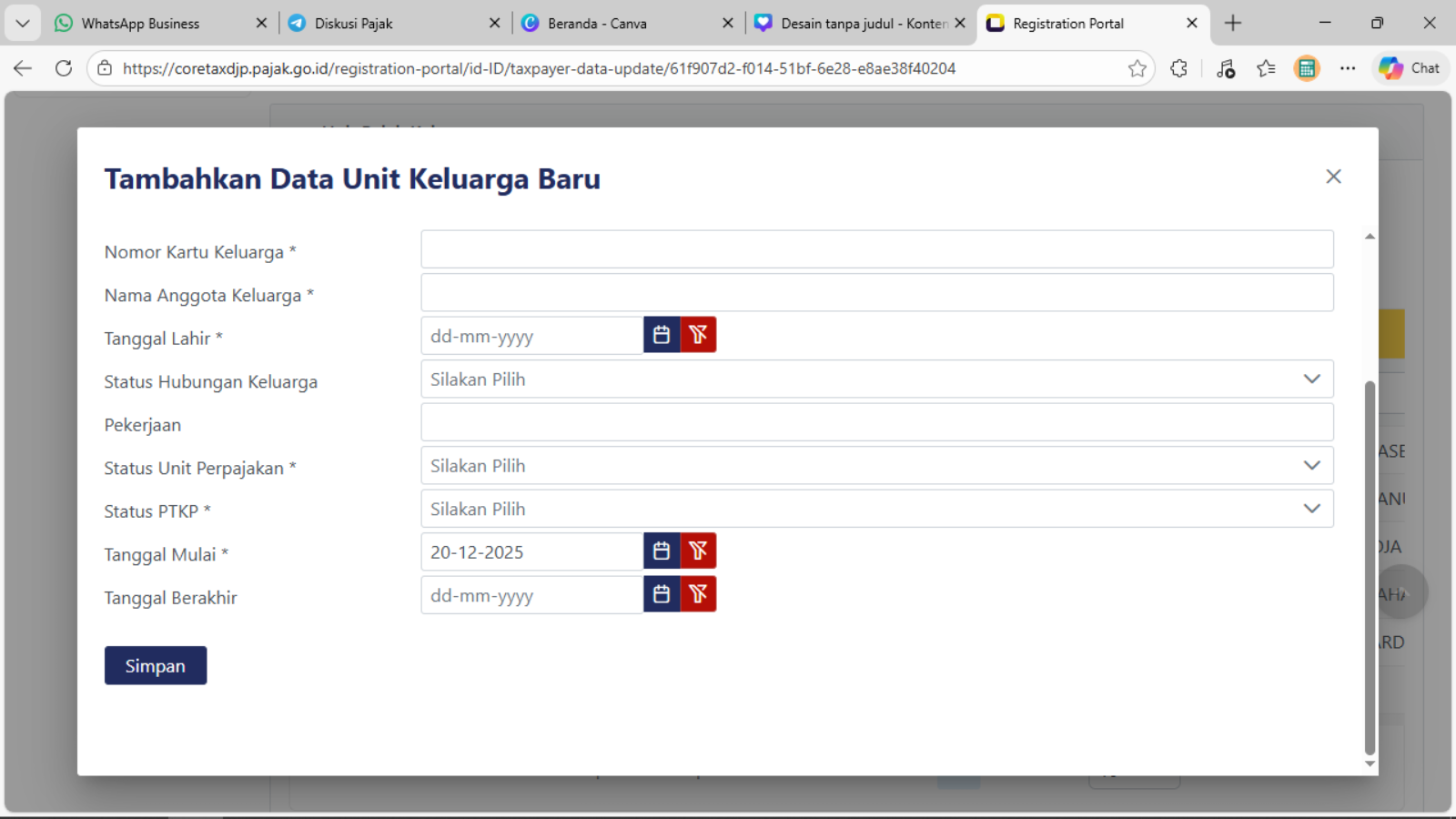Screen dimensions: 1456x819
Task: Bookmark this page with the star icon
Action: tap(1137, 68)
